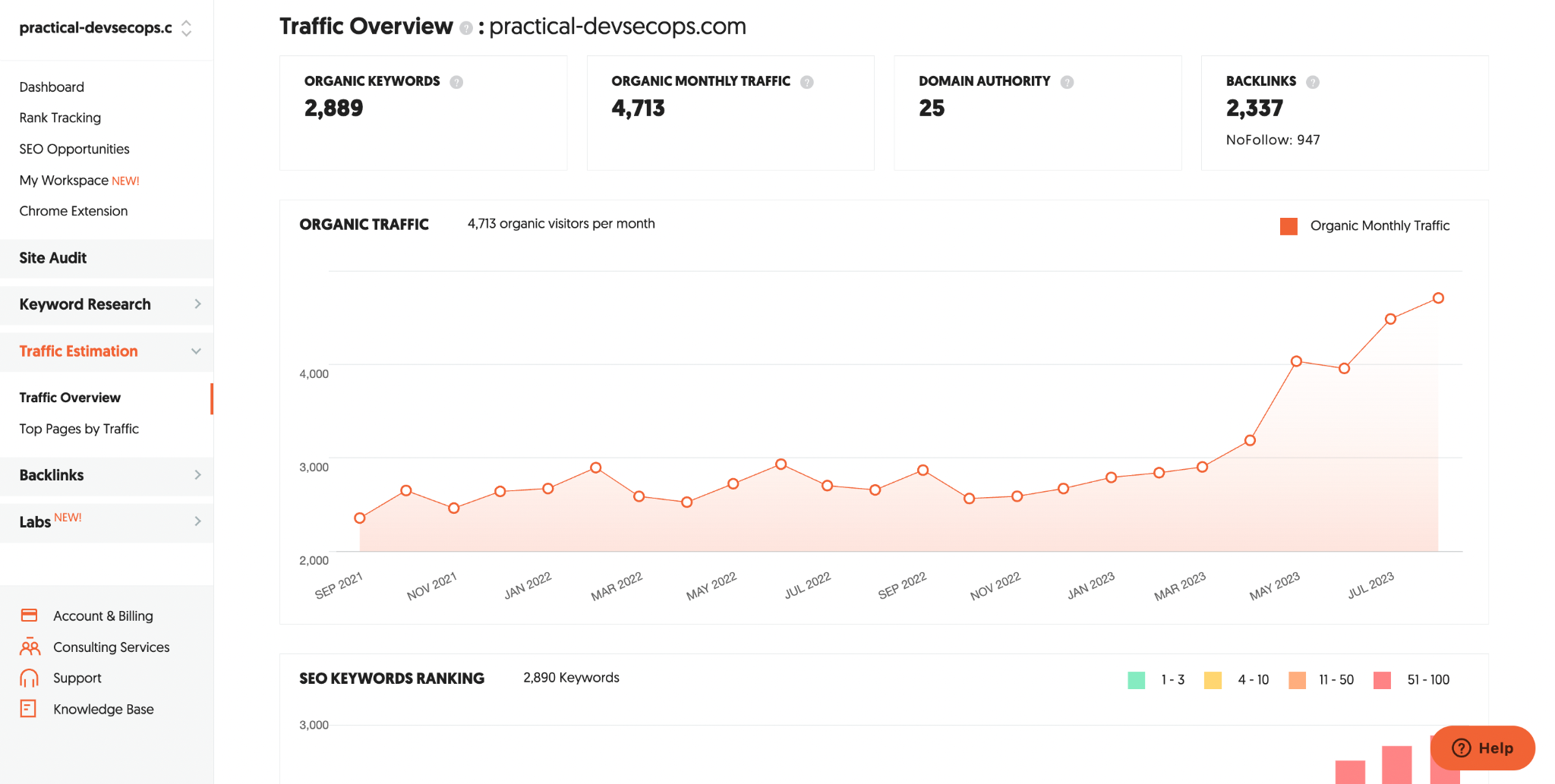
Task: Go to the Dashboard page
Action: click(52, 87)
